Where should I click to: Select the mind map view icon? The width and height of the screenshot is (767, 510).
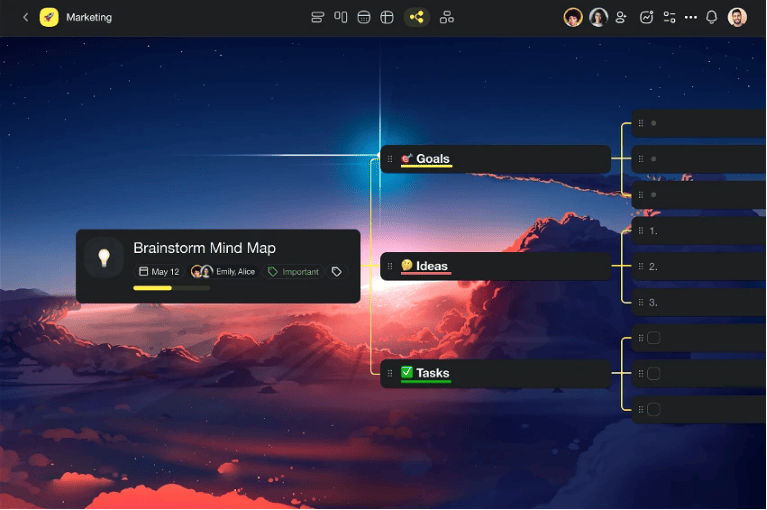pyautogui.click(x=417, y=18)
